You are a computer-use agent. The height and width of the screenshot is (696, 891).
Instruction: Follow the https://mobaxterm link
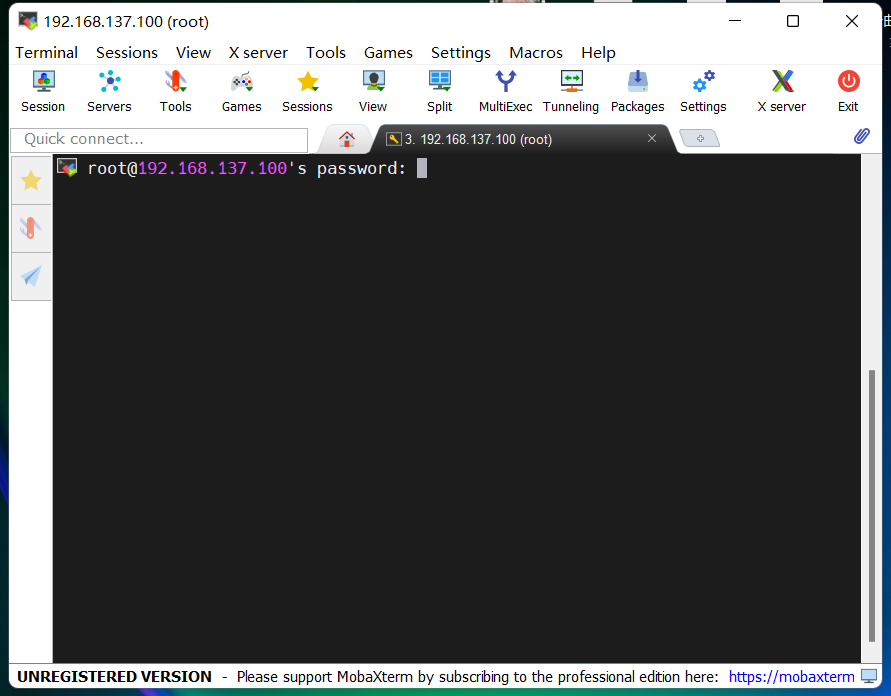pos(791,677)
